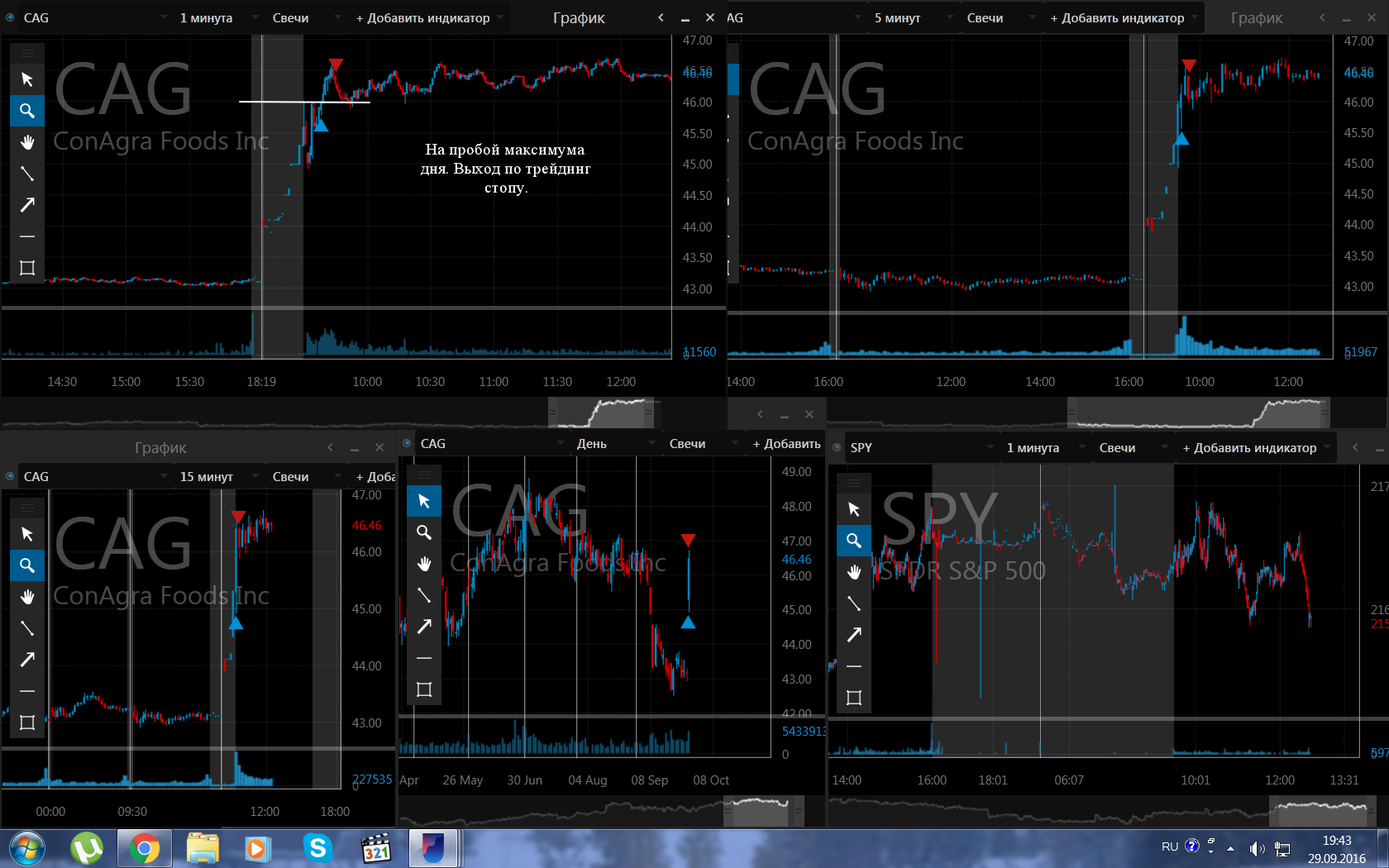Choose the hand tool in the CAG 15-minute chart
The width and height of the screenshot is (1389, 868).
point(27,597)
